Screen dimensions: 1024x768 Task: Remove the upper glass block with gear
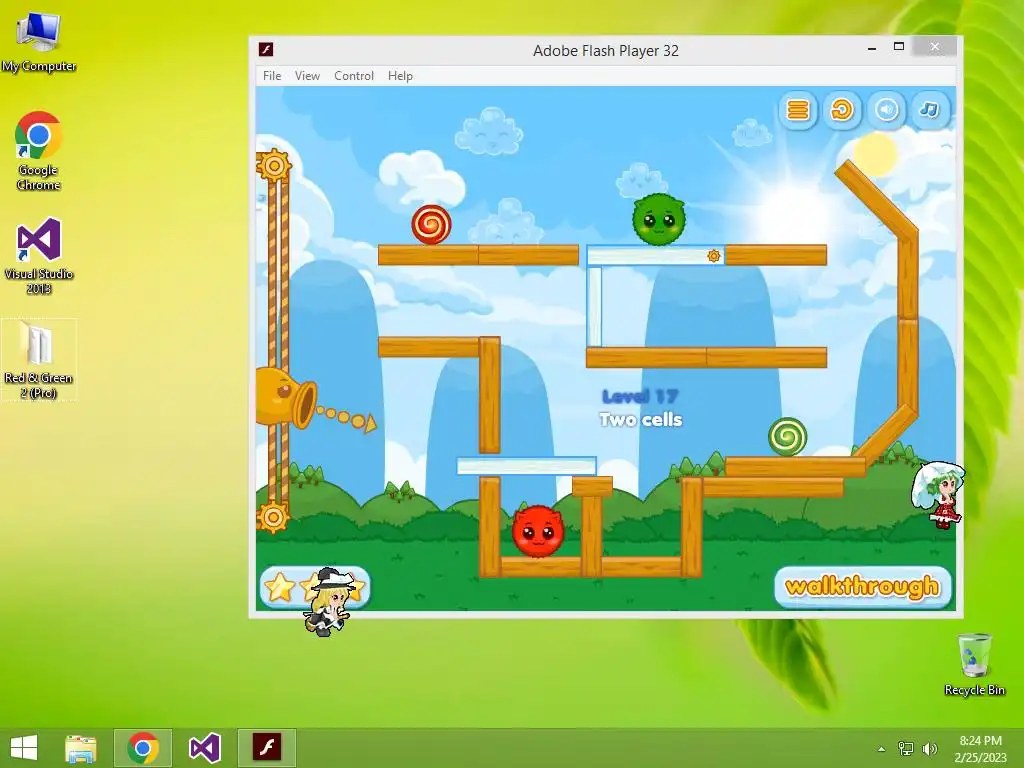[x=656, y=255]
